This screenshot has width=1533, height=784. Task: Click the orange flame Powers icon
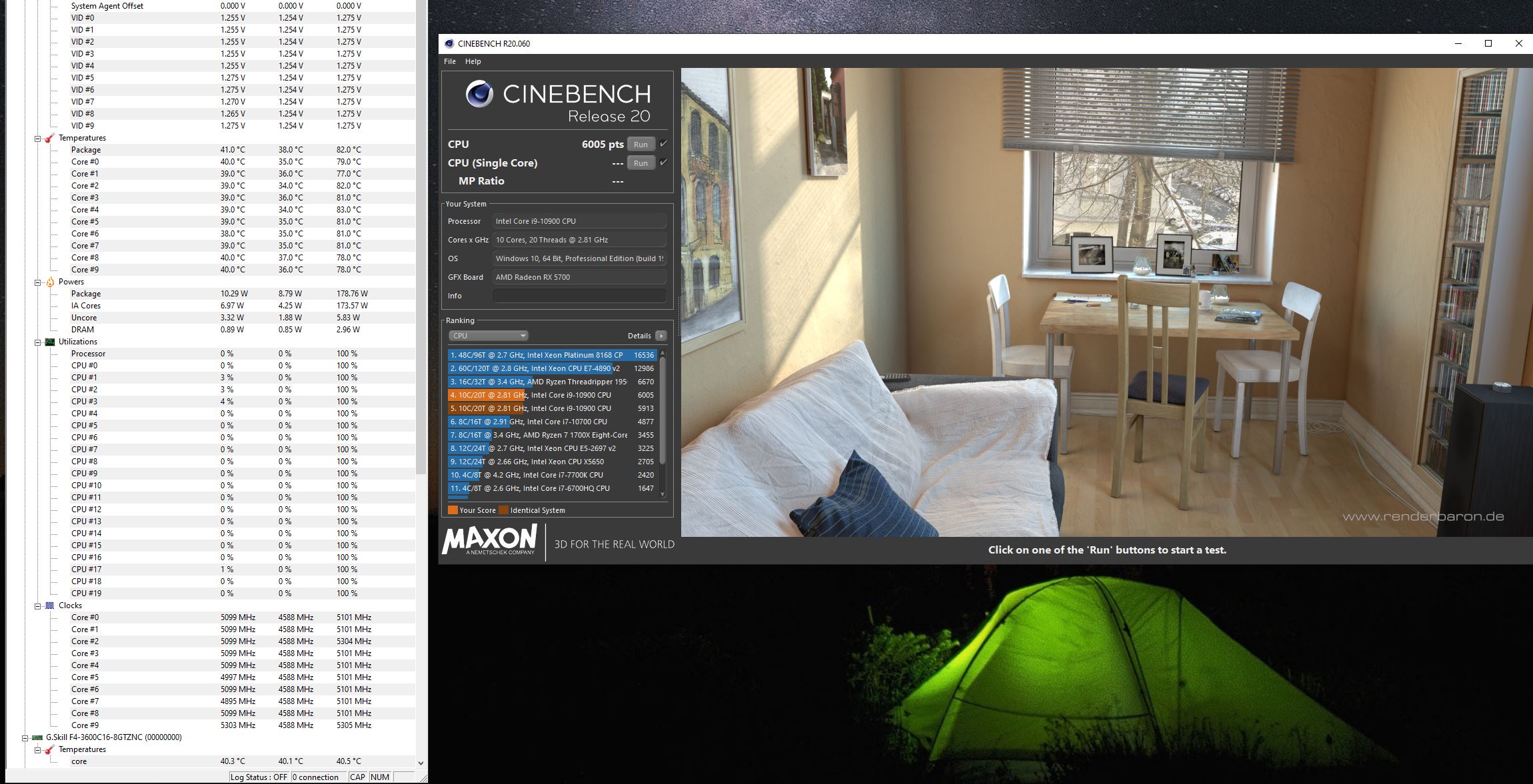(x=49, y=282)
